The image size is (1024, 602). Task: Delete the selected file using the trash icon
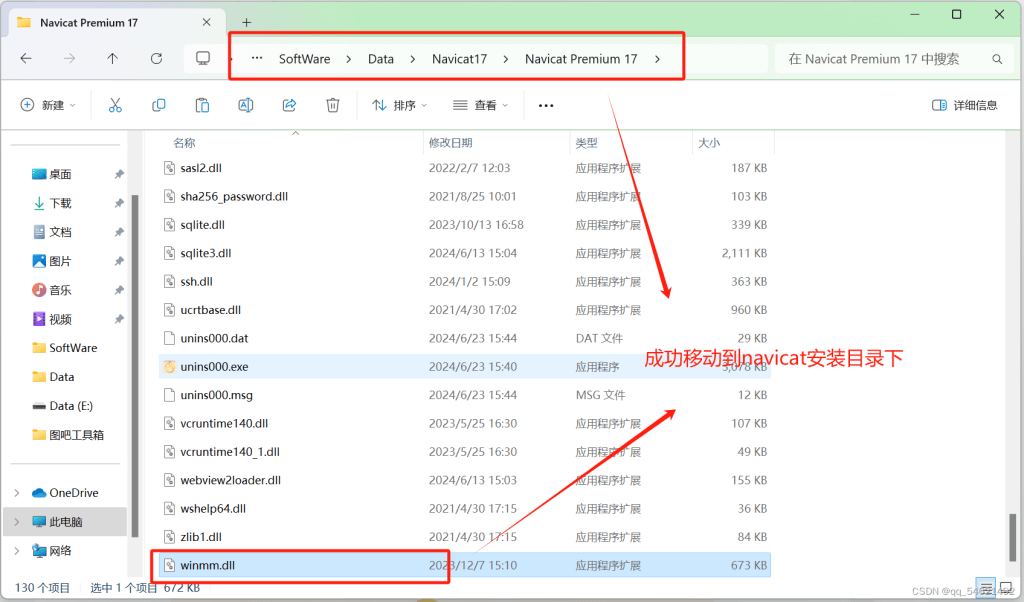(x=333, y=104)
